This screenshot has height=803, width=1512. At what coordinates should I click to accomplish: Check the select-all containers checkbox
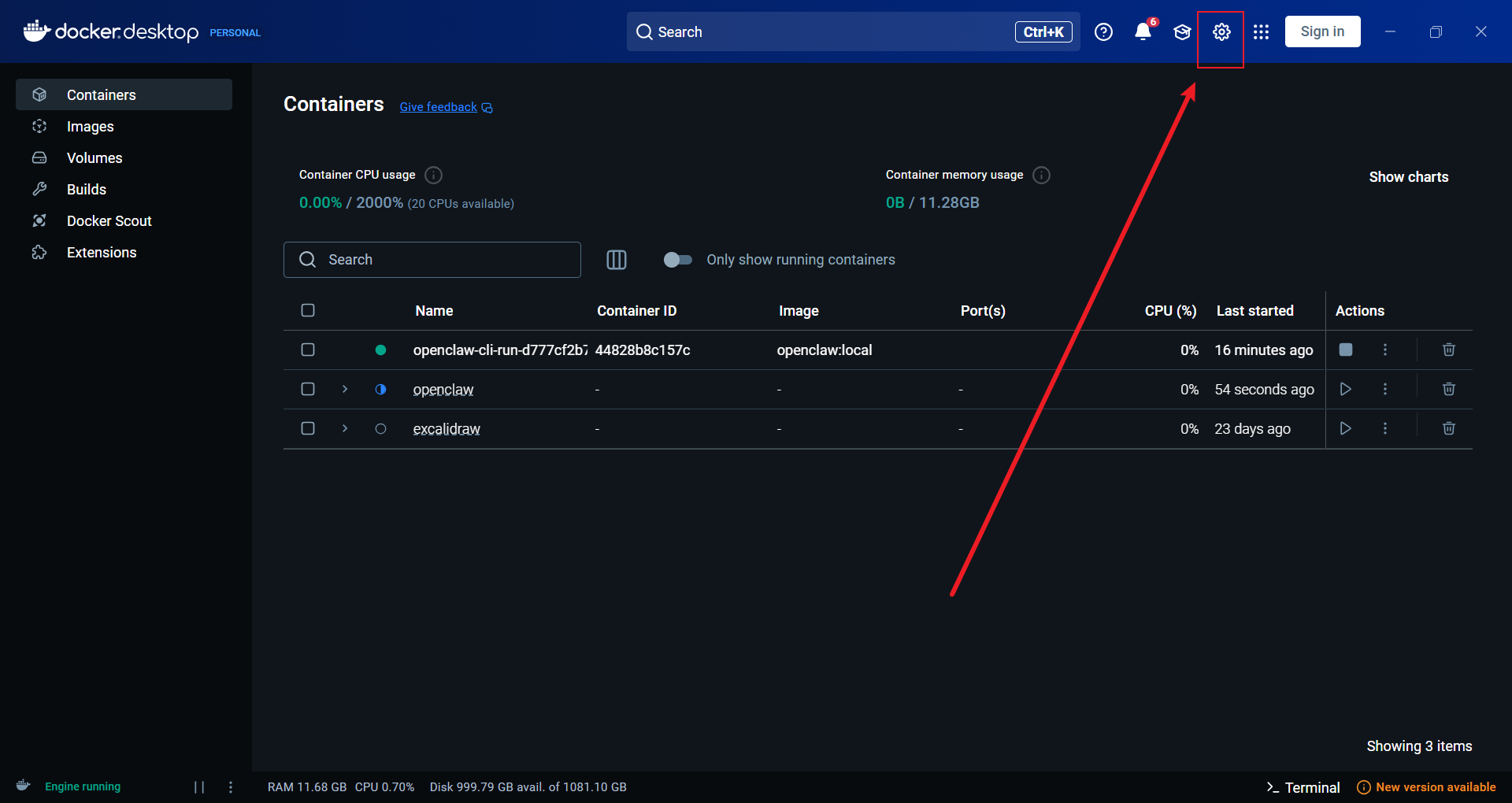pyautogui.click(x=308, y=310)
